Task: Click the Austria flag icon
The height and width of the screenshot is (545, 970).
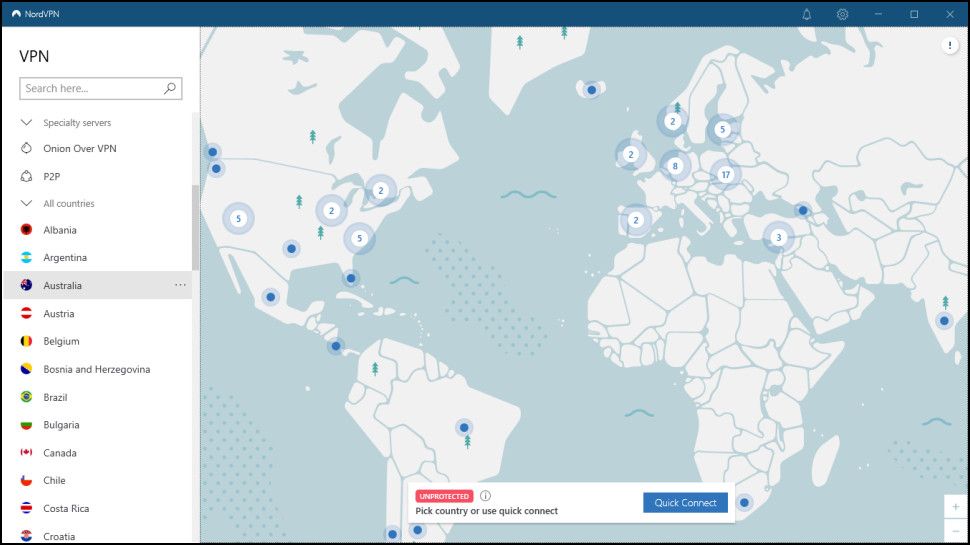Action: point(26,313)
